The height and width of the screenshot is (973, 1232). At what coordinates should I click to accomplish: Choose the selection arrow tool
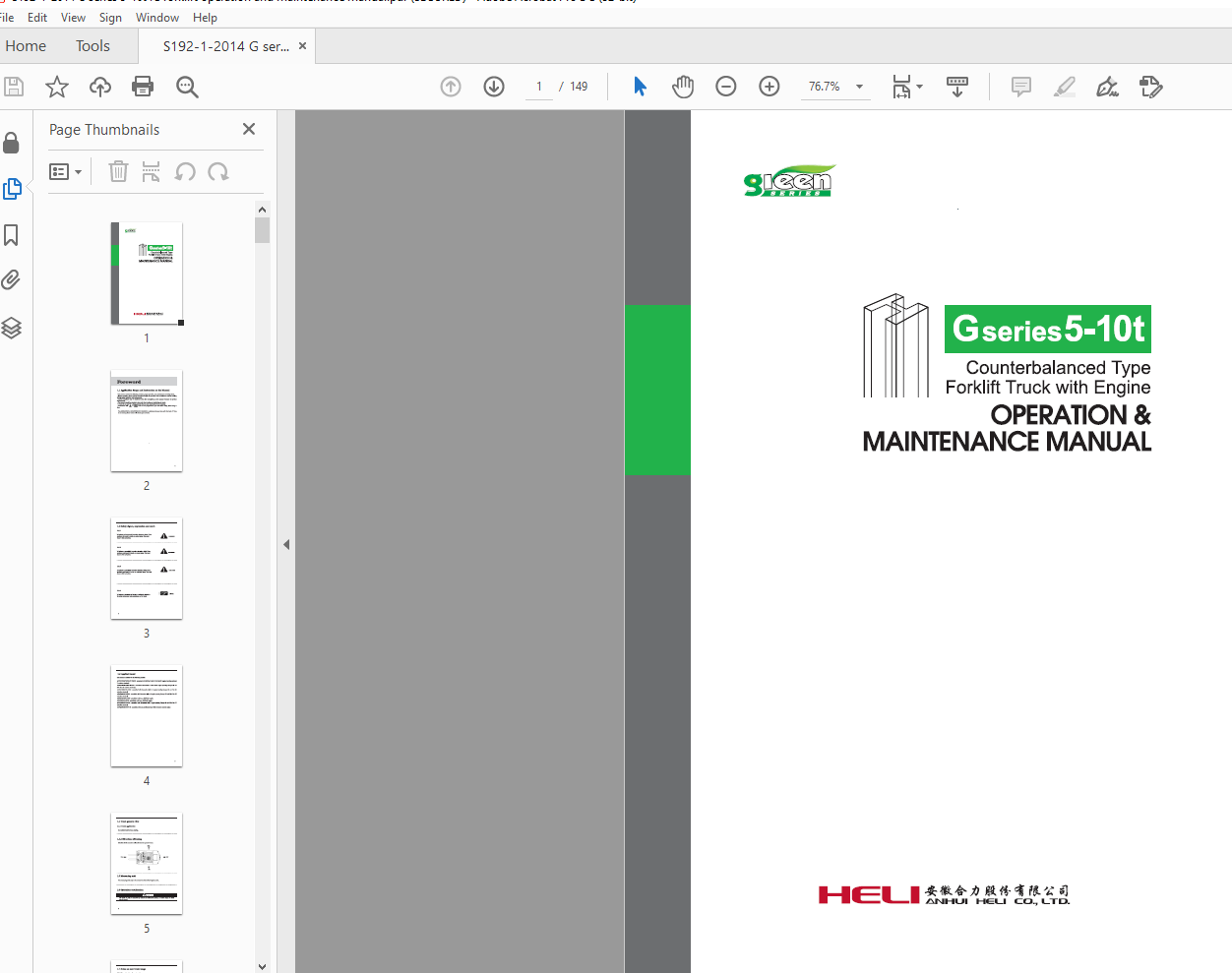640,87
